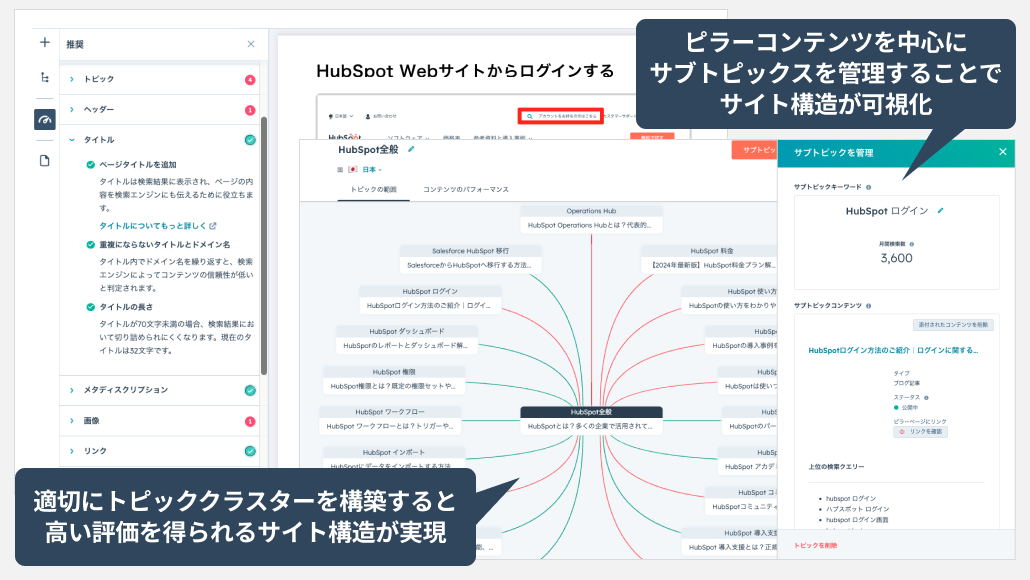This screenshot has height=580, width=1030.
Task: Click the red 1 badge on 画像 row
Action: coord(250,421)
